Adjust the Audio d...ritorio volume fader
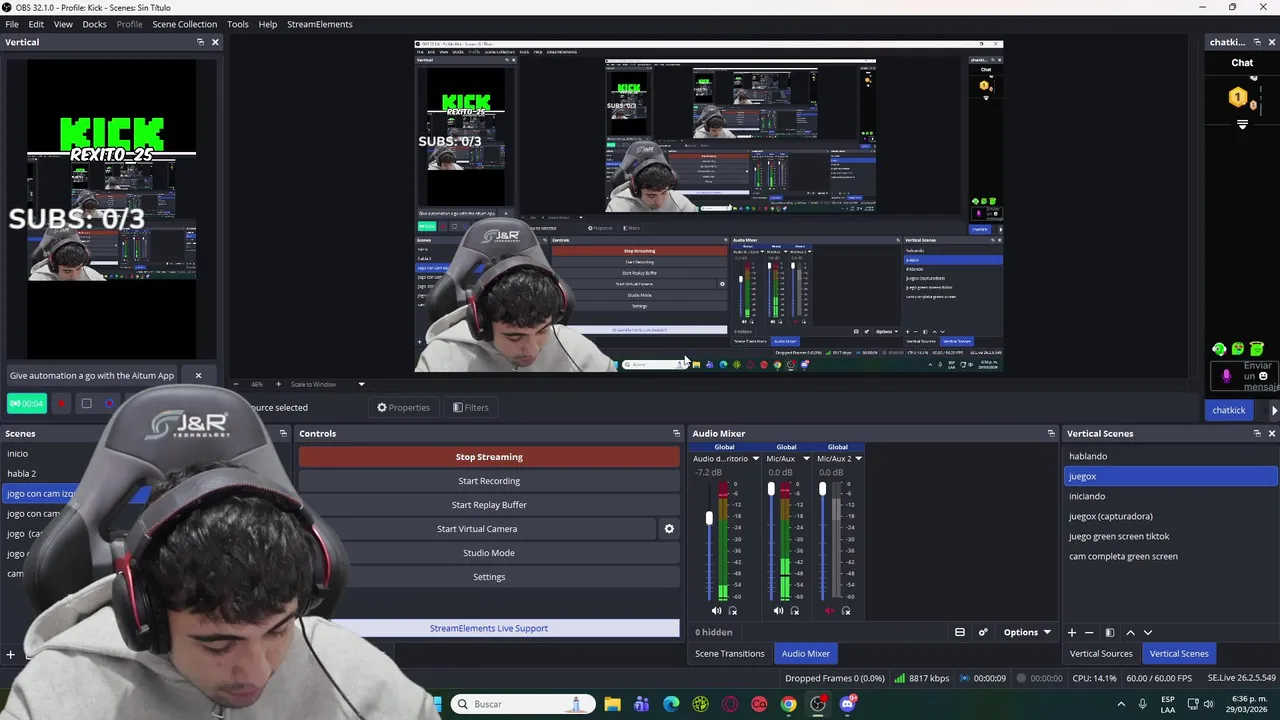Viewport: 1280px width, 720px height. (709, 518)
